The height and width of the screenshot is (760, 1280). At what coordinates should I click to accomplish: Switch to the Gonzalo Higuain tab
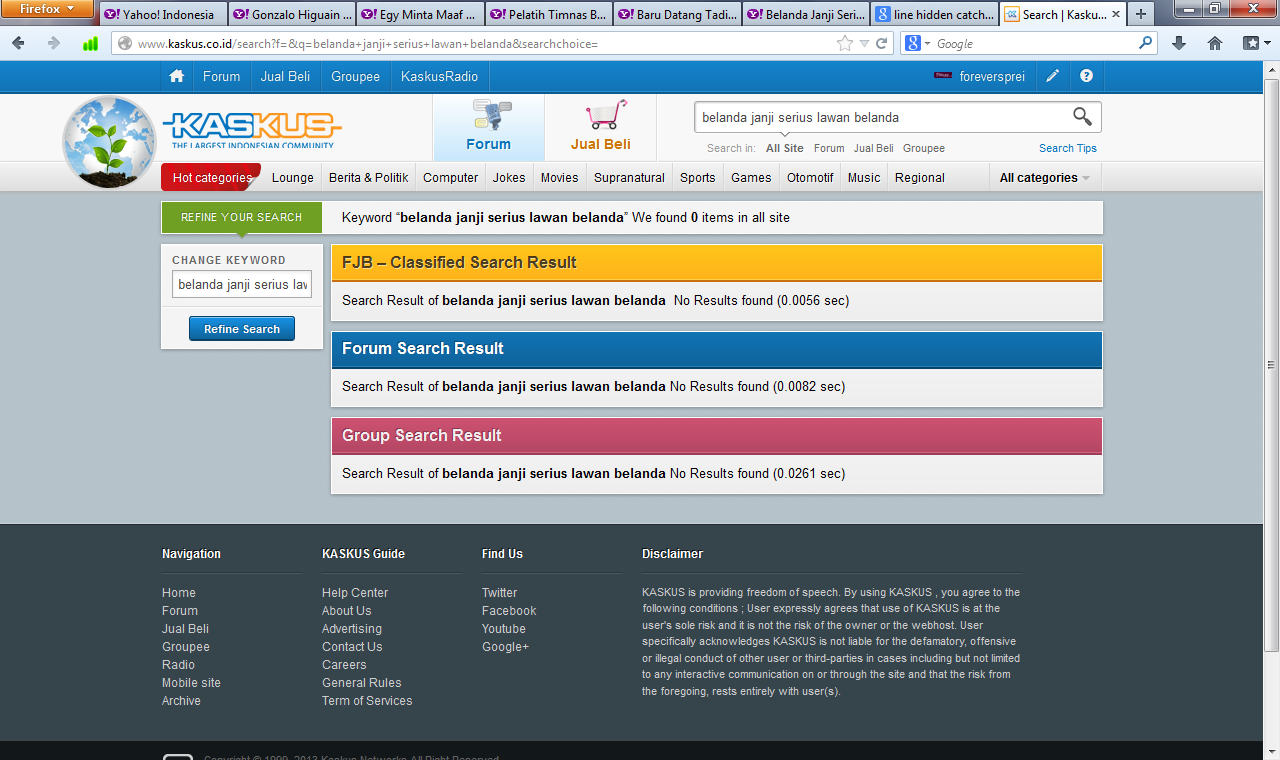pyautogui.click(x=292, y=15)
